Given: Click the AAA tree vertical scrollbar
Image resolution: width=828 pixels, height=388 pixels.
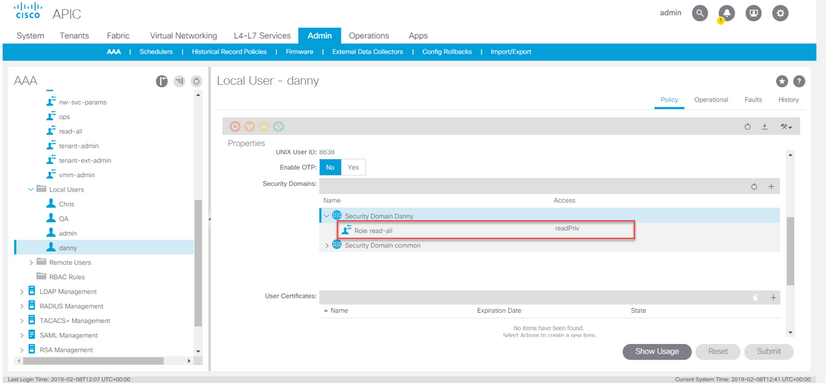Looking at the screenshot, I should pos(198,262).
